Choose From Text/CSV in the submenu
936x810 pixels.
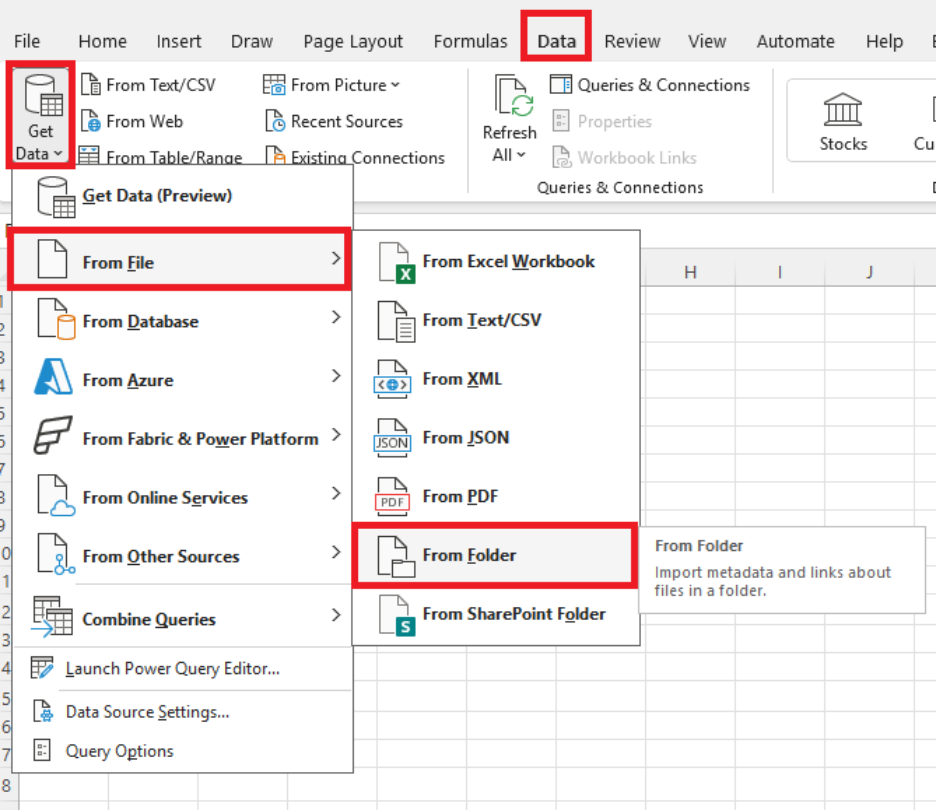tap(495, 321)
